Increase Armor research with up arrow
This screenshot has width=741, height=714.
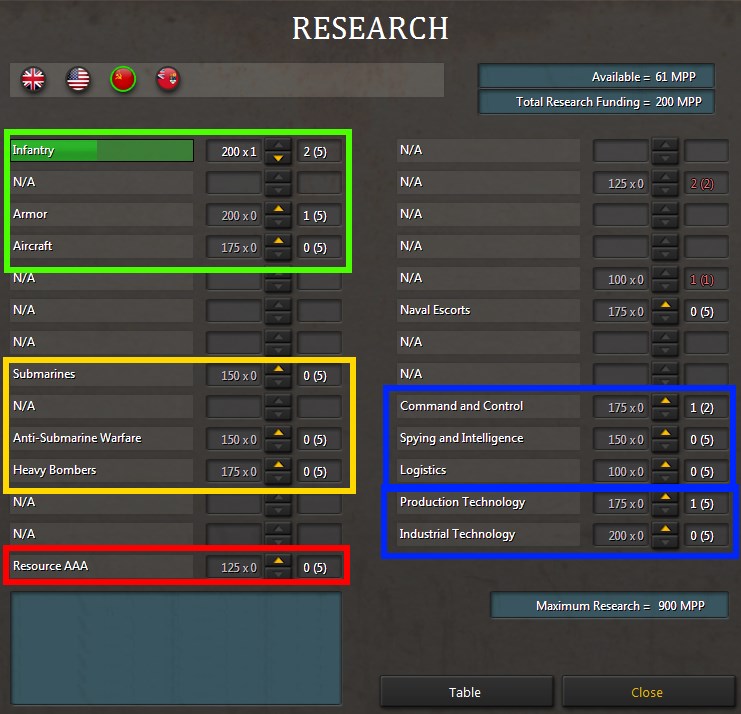(x=278, y=209)
